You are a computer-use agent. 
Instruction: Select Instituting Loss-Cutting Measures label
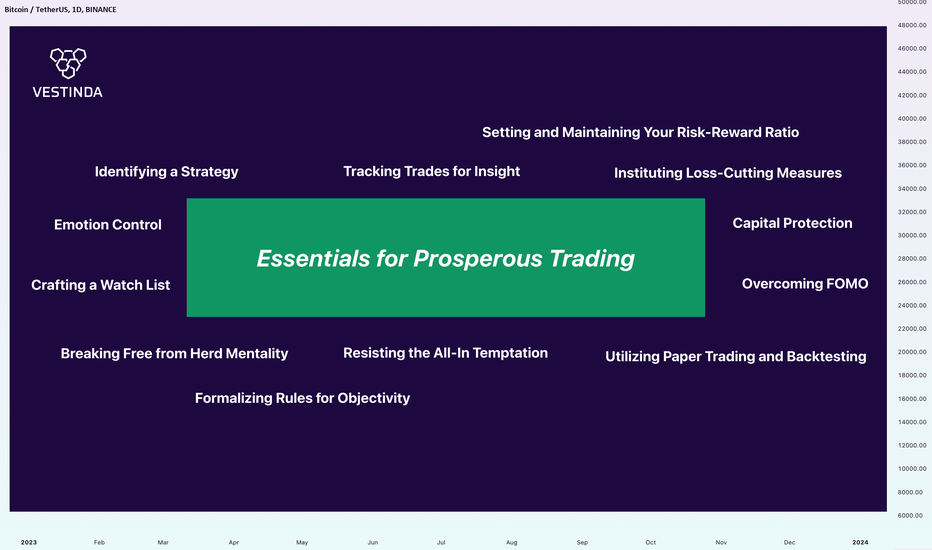click(x=728, y=173)
